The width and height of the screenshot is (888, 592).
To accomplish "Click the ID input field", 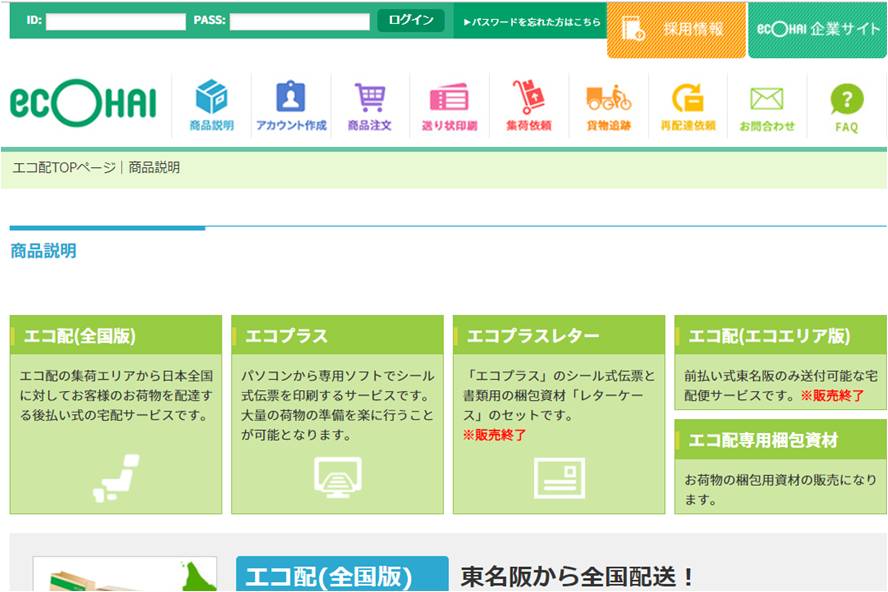I will [x=116, y=22].
